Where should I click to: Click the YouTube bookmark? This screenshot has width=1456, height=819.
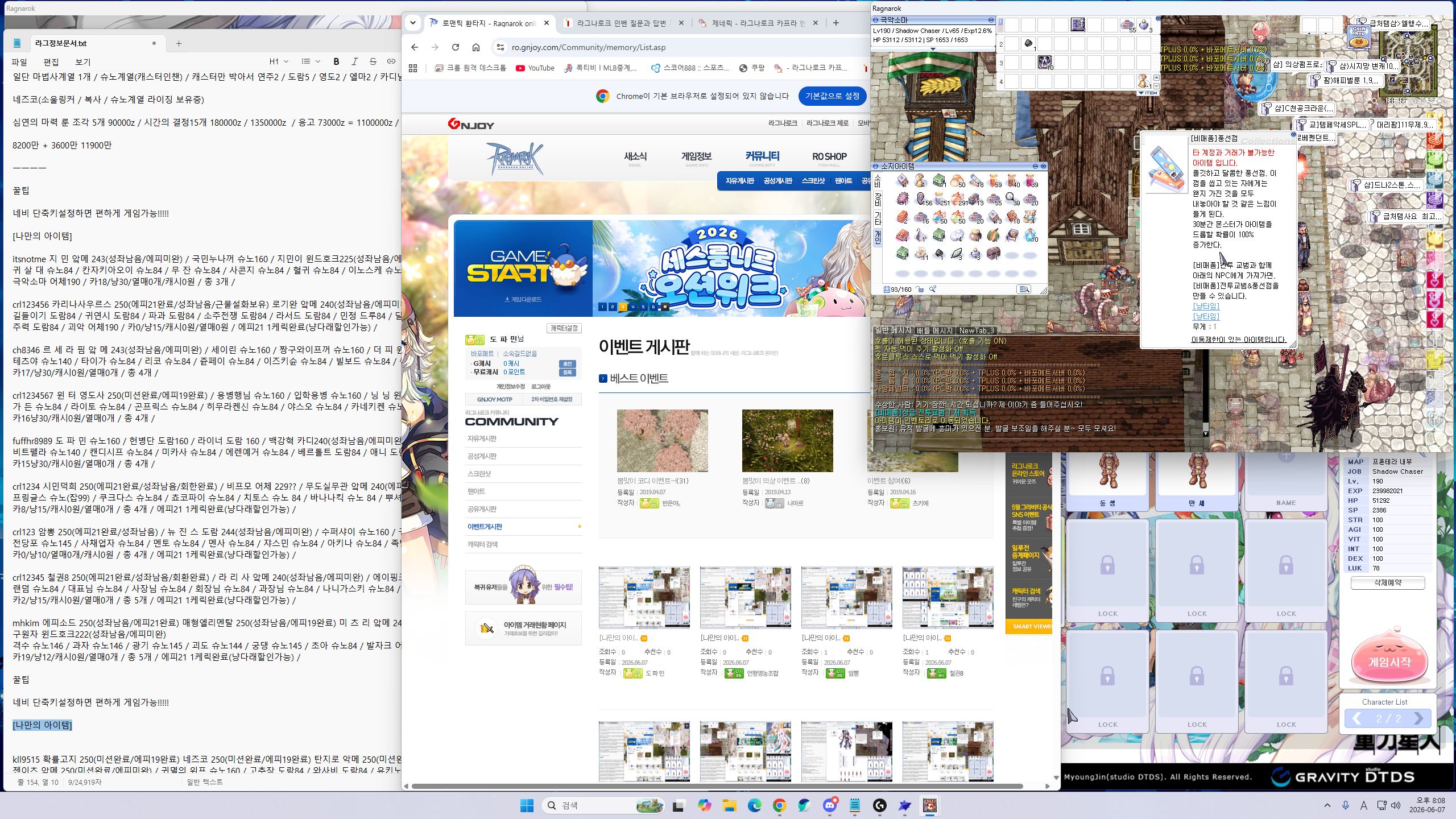535,68
